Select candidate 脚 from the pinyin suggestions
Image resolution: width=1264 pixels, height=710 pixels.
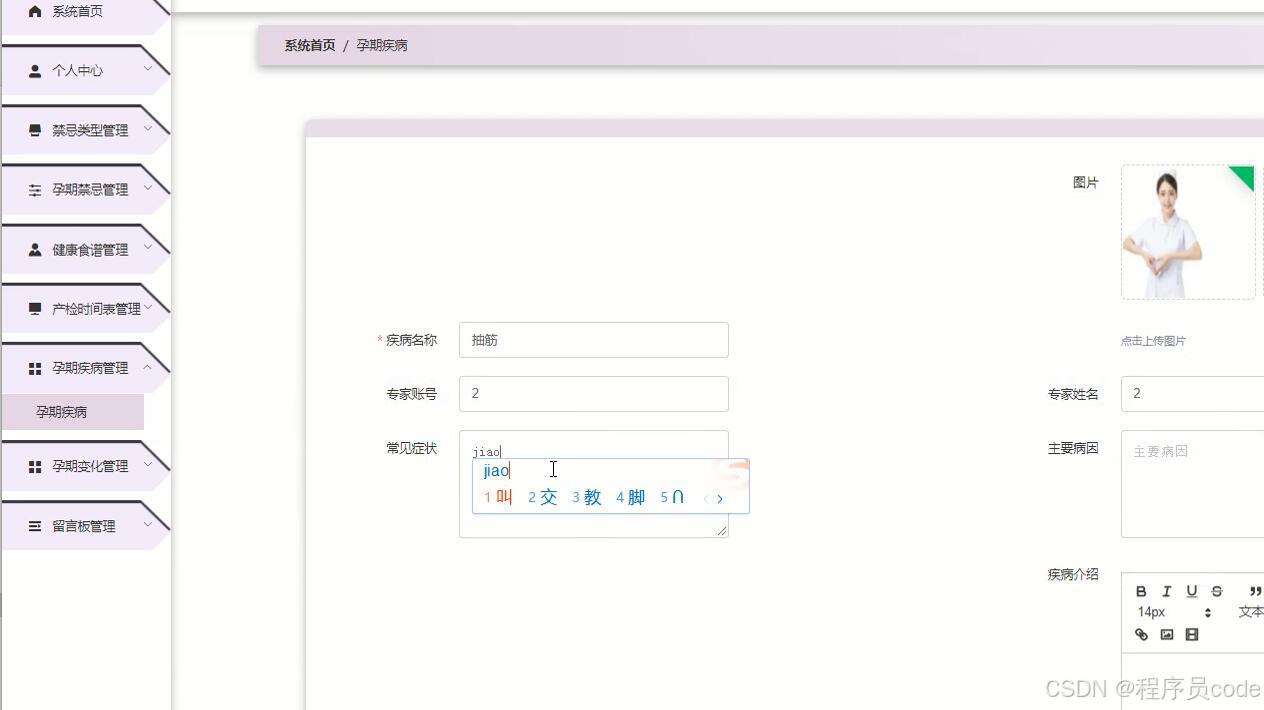(x=633, y=497)
